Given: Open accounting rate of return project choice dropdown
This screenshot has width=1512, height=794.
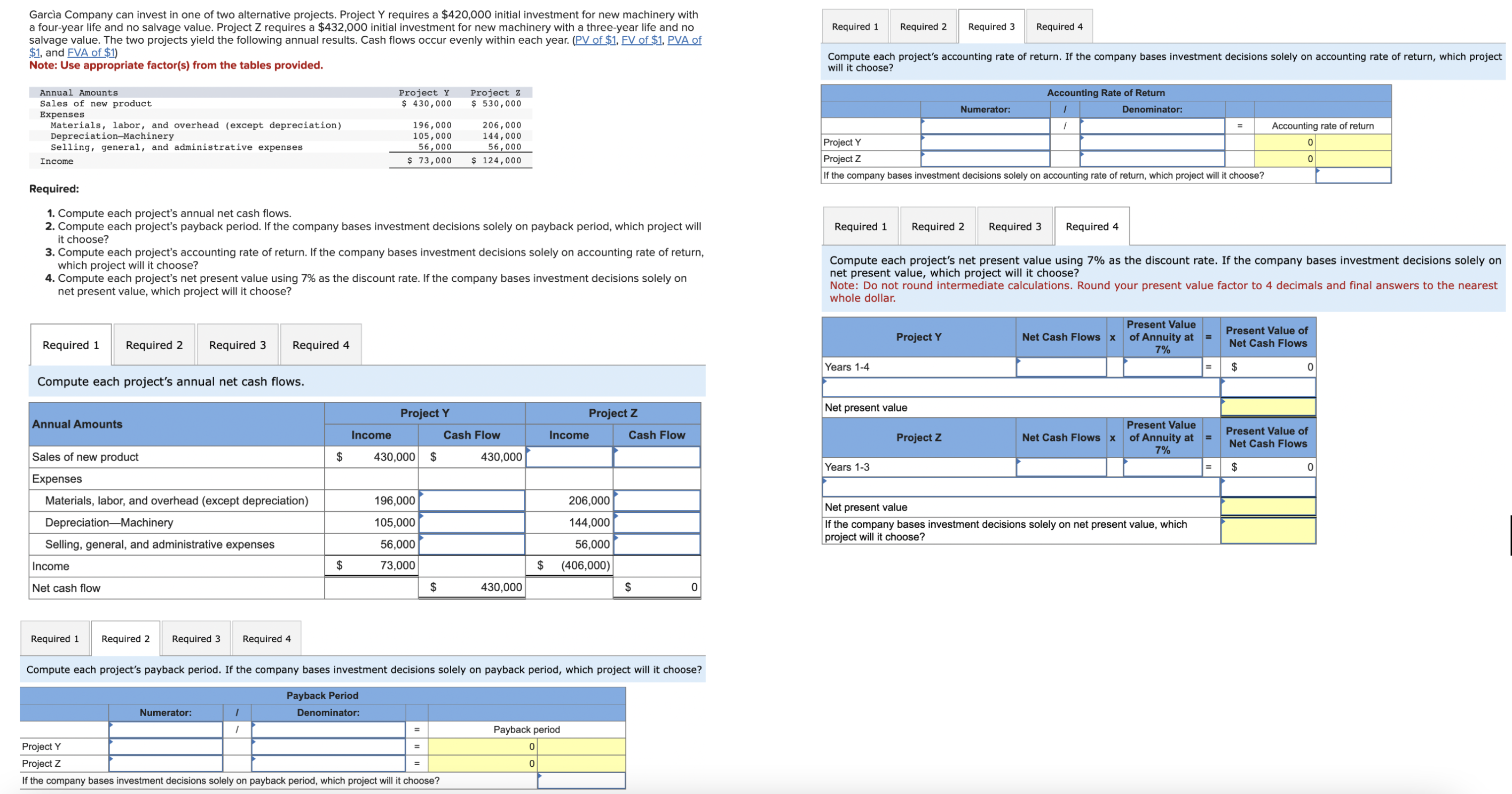Looking at the screenshot, I should [x=1353, y=176].
